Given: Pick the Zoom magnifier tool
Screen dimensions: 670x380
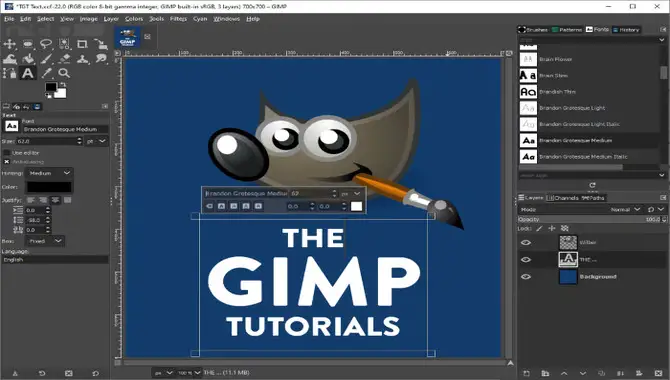Looking at the screenshot, I should tap(64, 73).
